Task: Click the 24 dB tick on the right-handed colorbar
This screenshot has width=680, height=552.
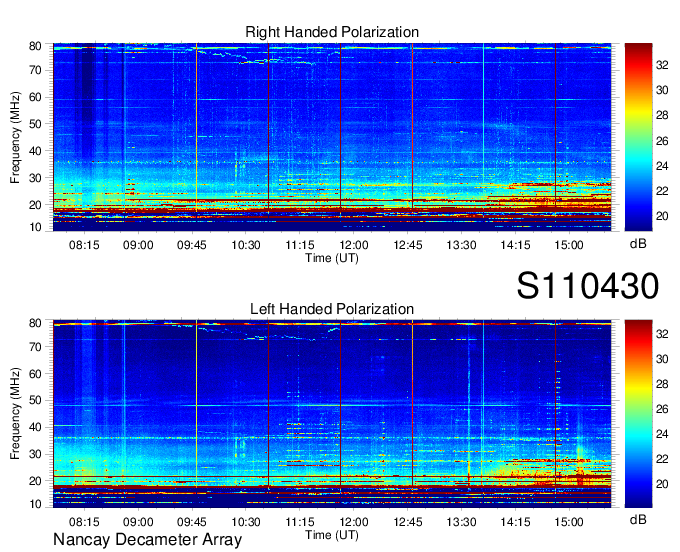Action: tap(662, 166)
